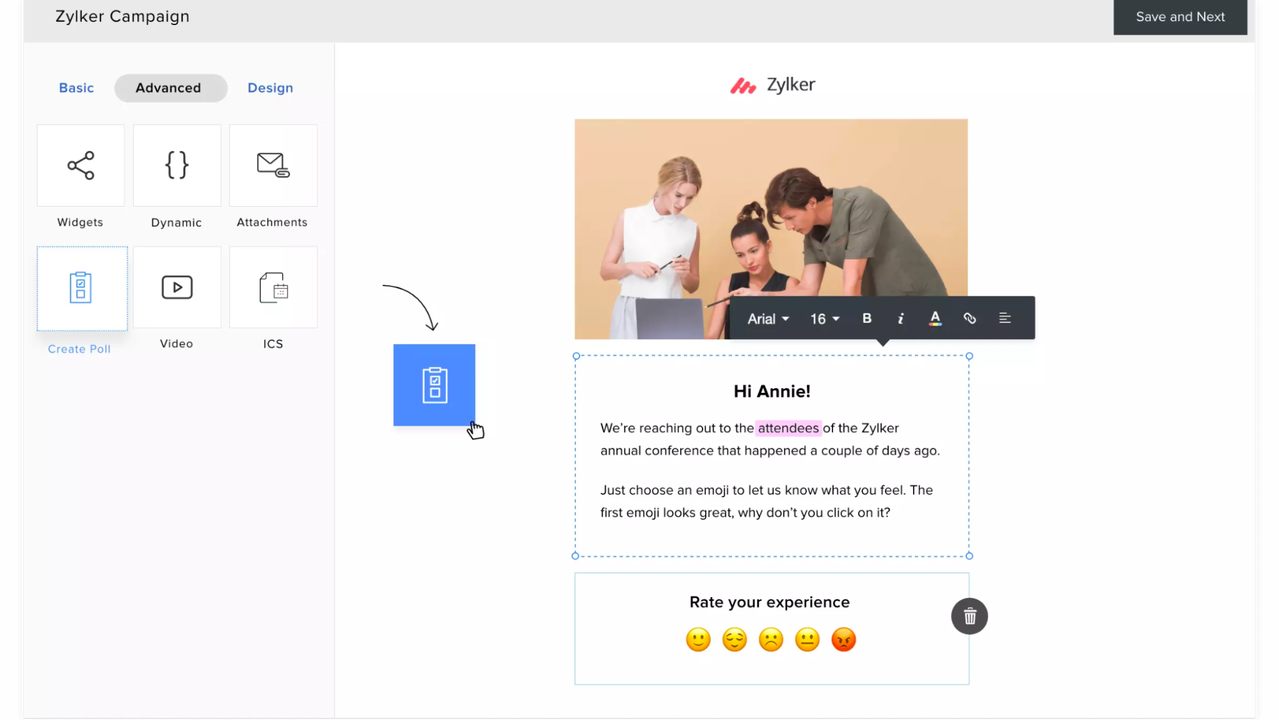Click the Attachments envelope icon
The width and height of the screenshot is (1279, 720).
(273, 166)
